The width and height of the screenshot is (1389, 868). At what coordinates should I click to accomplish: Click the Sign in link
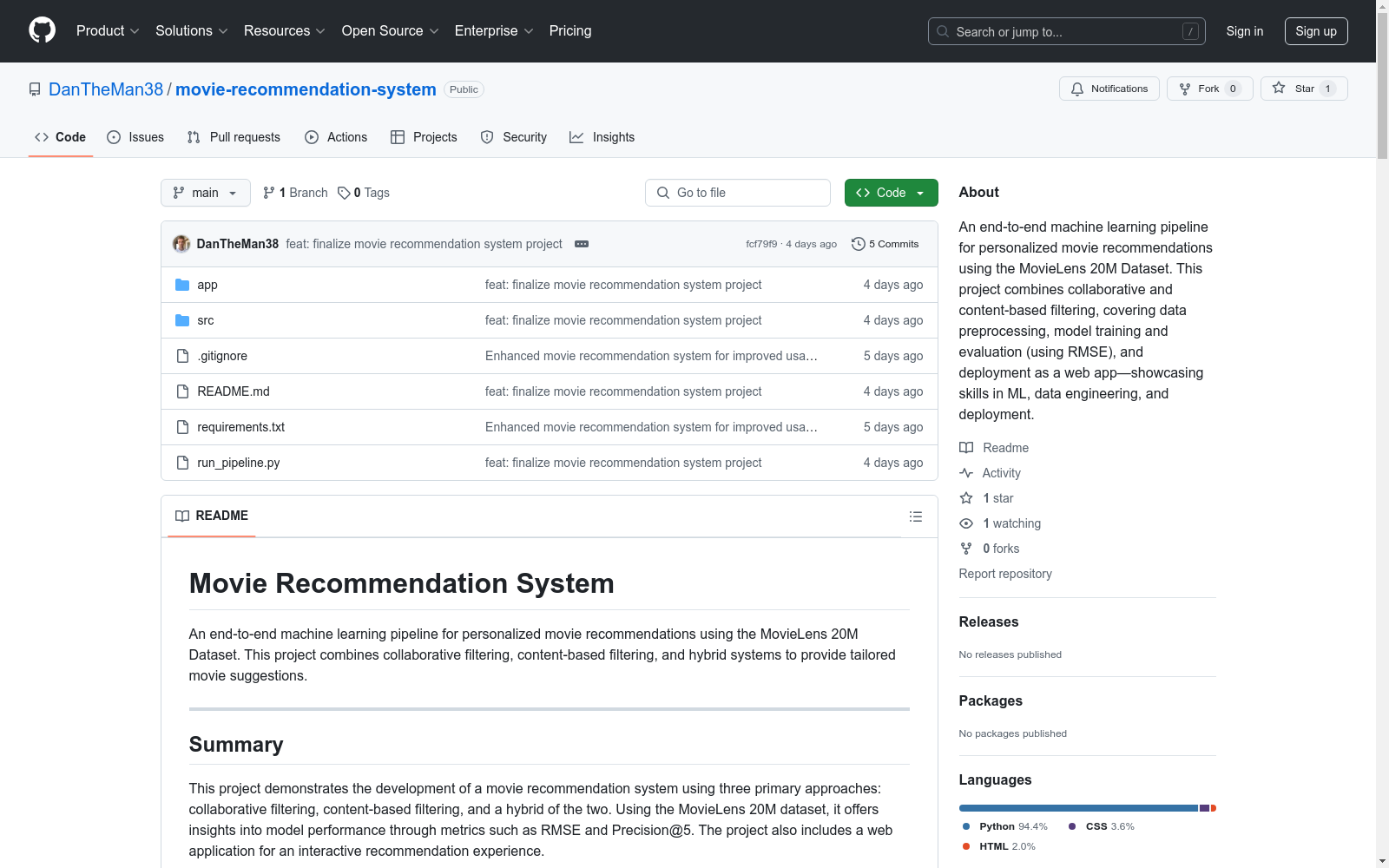(1244, 31)
